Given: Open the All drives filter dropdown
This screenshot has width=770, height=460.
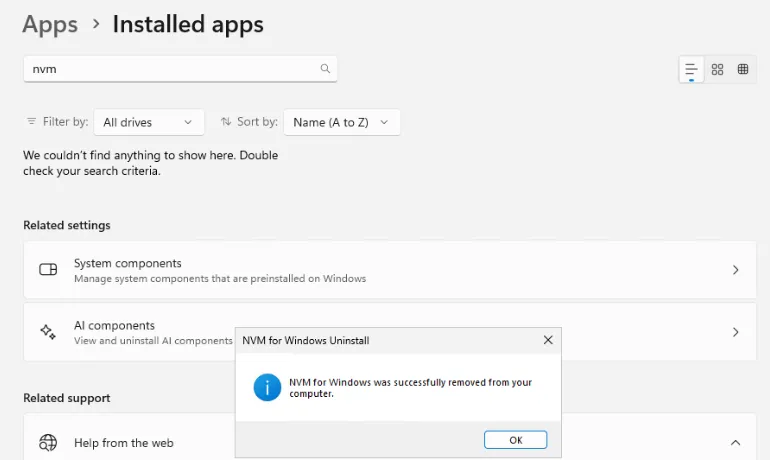Looking at the screenshot, I should (x=149, y=122).
